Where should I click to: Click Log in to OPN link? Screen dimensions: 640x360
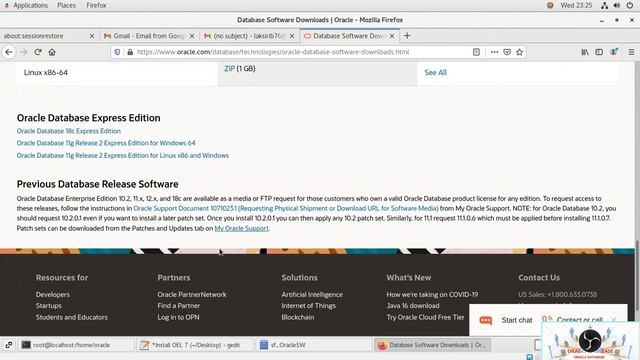click(x=178, y=317)
